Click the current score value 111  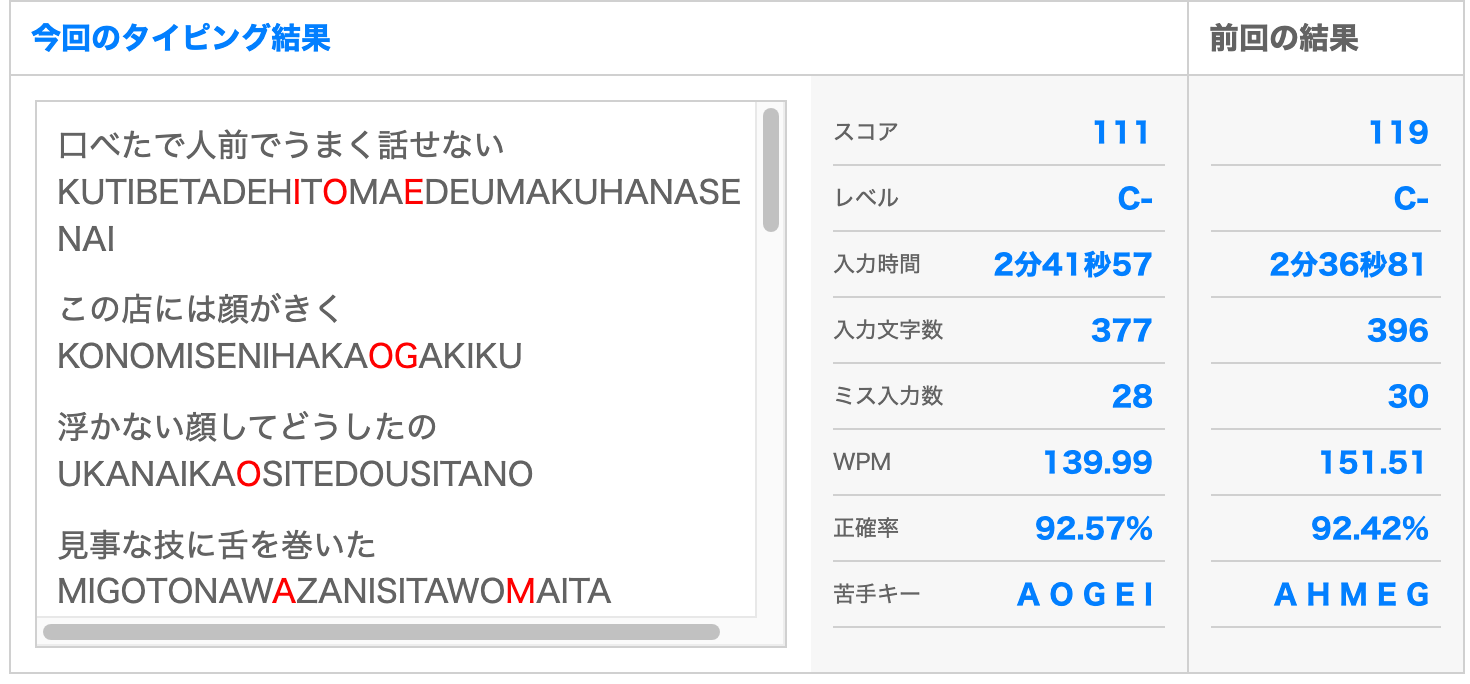pos(1121,132)
